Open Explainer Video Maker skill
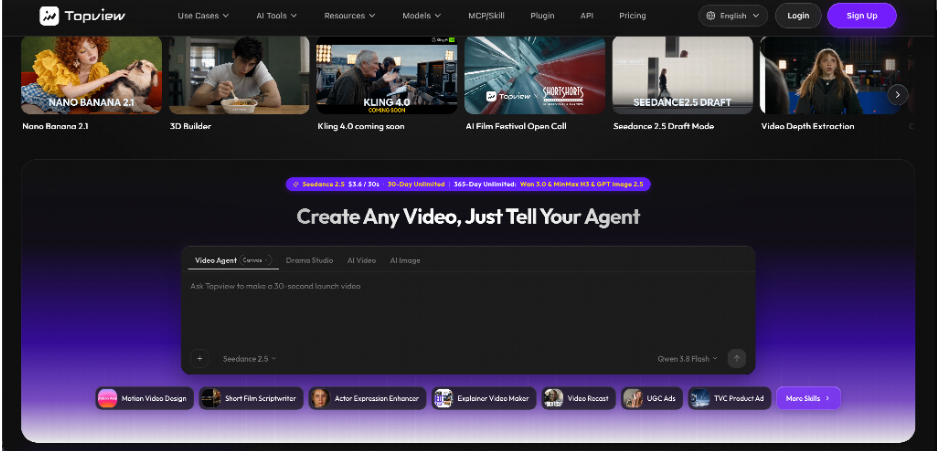Image resolution: width=937 pixels, height=451 pixels. (484, 398)
